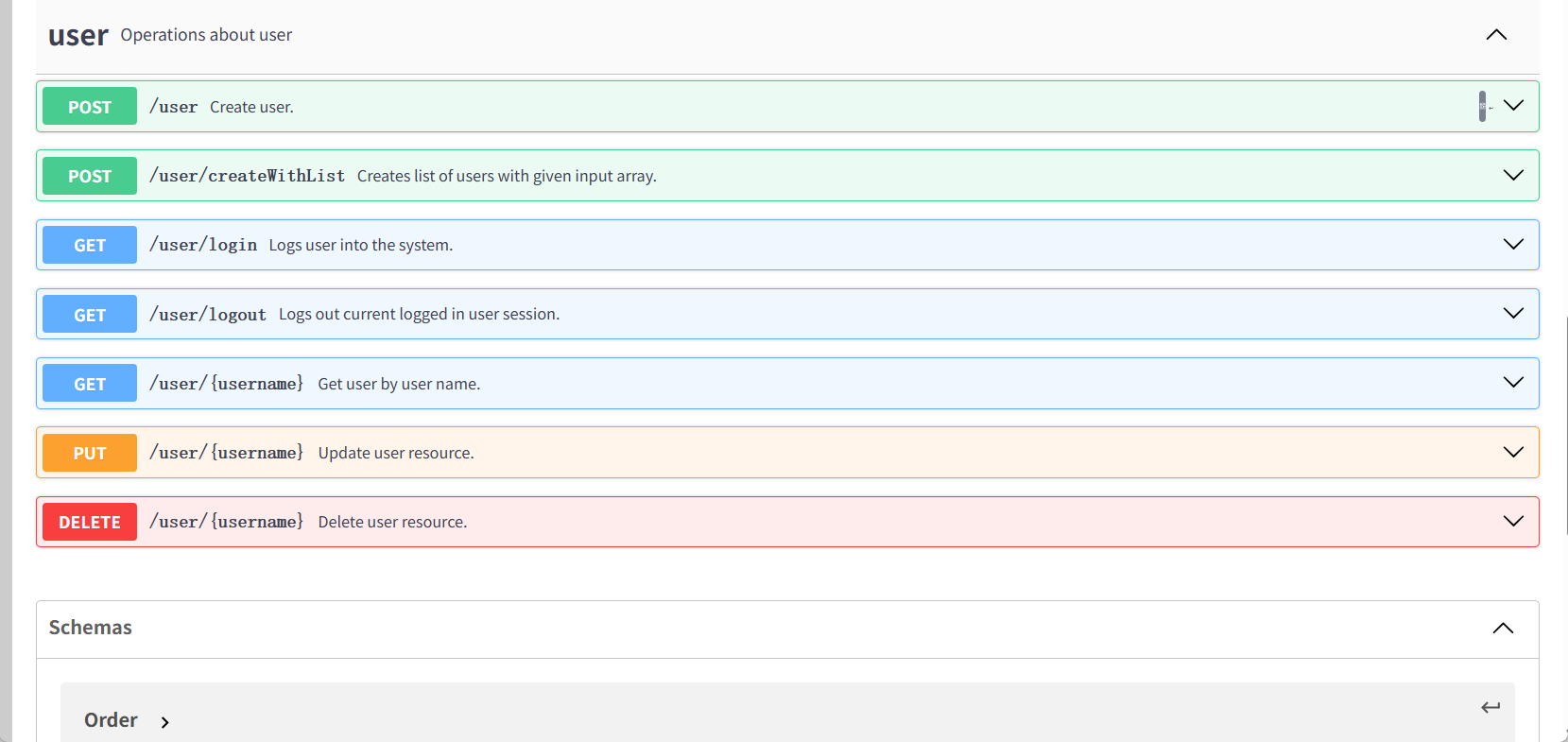Image resolution: width=1568 pixels, height=742 pixels.
Task: Expand the DELETE /user/{username} chevron
Action: [x=1513, y=521]
